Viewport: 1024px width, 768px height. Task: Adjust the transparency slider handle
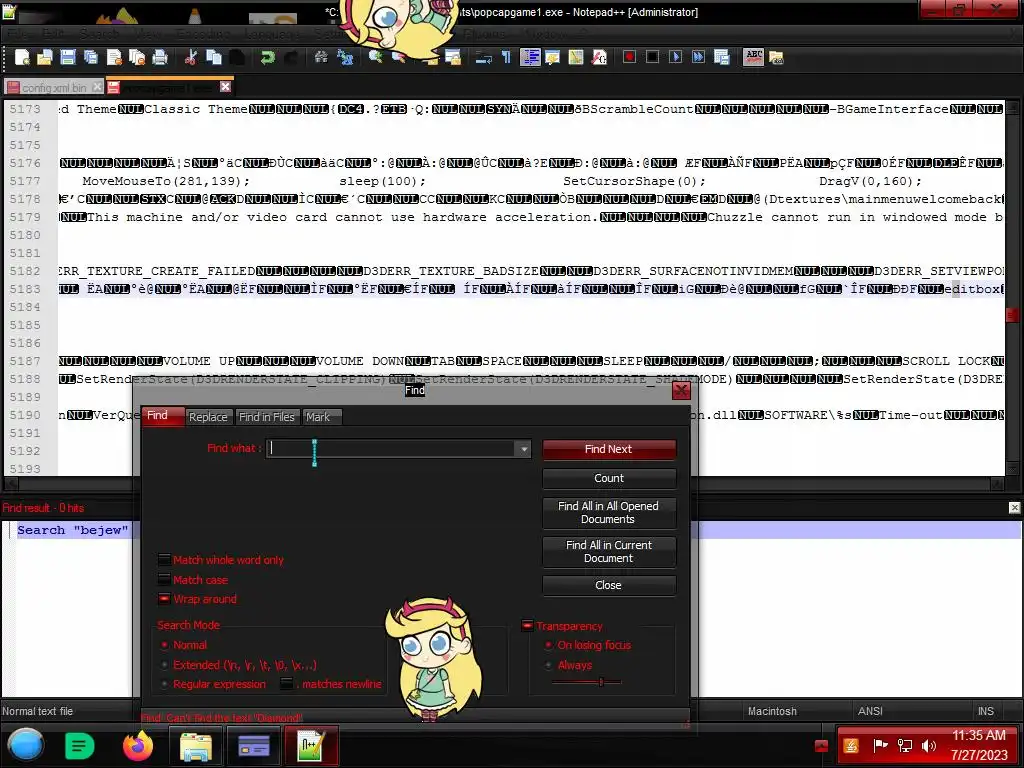[x=601, y=682]
